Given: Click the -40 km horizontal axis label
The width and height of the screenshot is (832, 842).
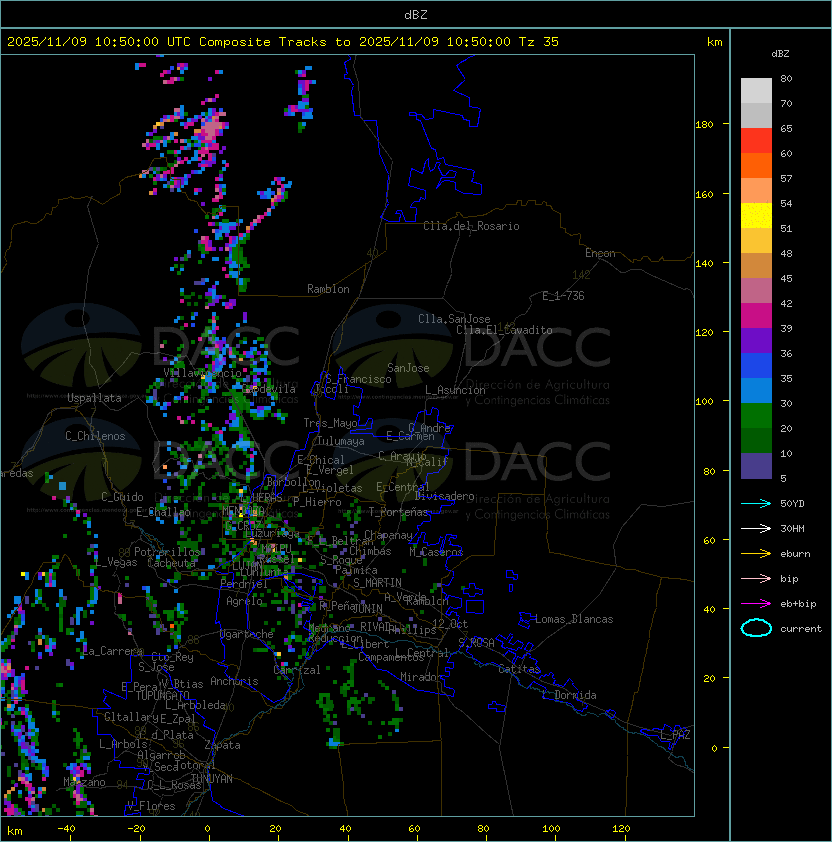Looking at the screenshot, I should [67, 829].
